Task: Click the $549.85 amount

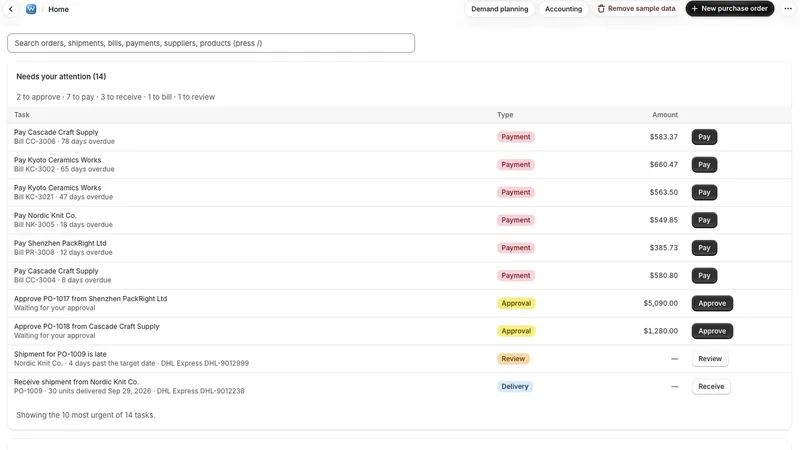Action: point(663,220)
